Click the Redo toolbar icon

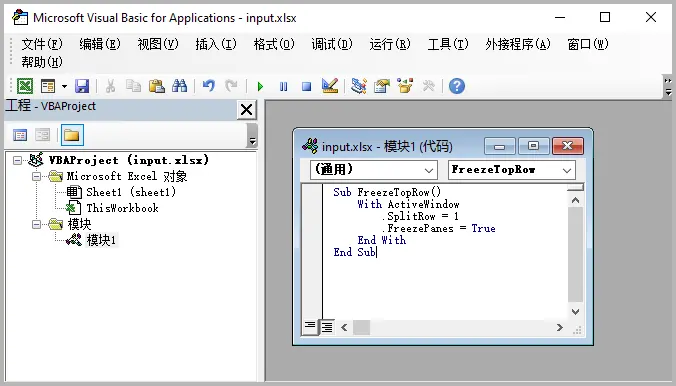(232, 86)
